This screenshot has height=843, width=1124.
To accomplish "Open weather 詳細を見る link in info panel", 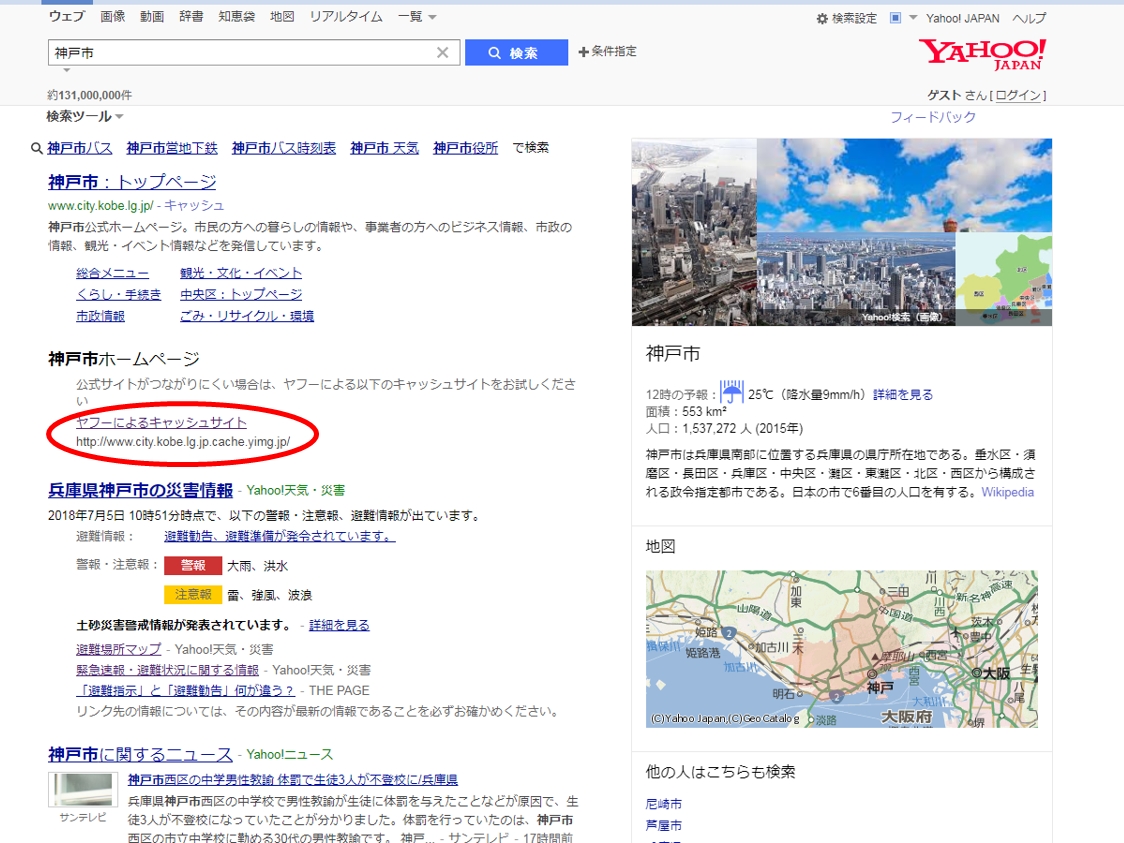I will point(903,395).
